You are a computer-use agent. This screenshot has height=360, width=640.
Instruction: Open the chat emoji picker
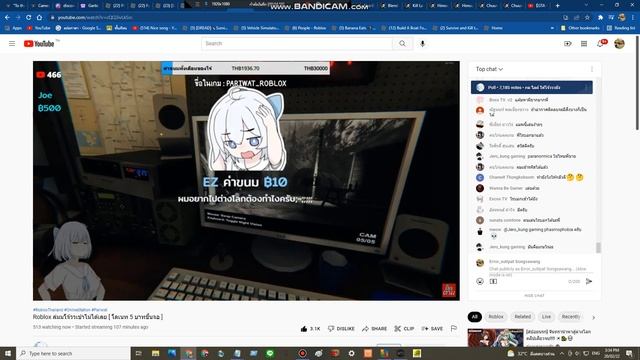pyautogui.click(x=480, y=281)
